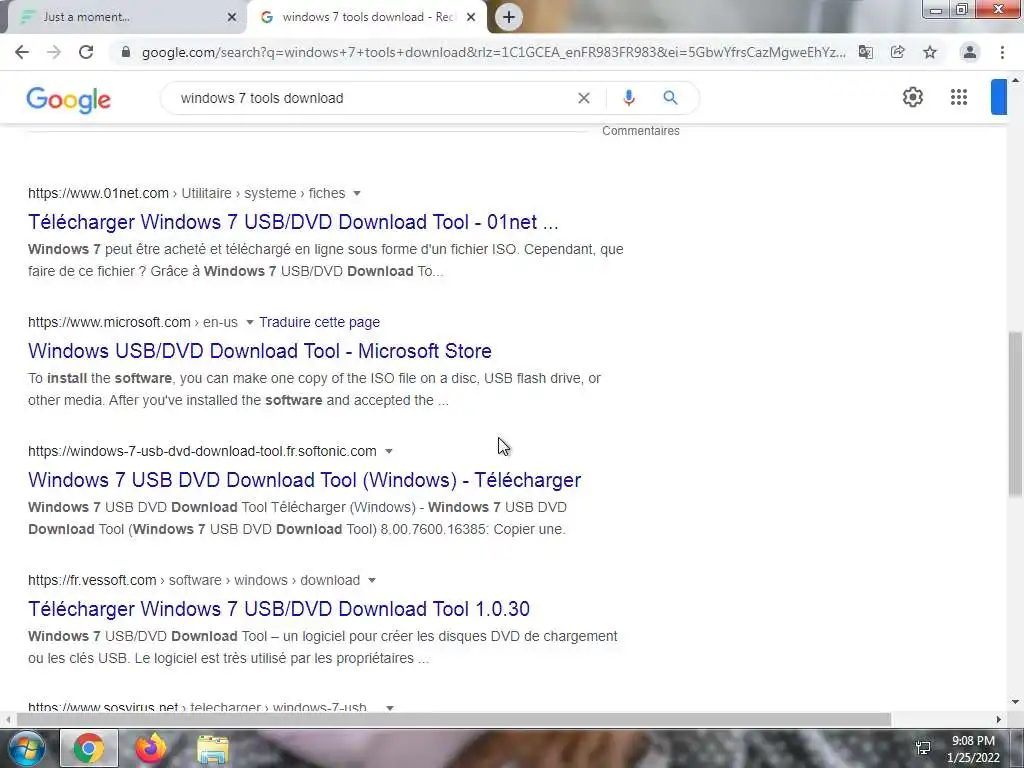The height and width of the screenshot is (768, 1024).
Task: Select 'windows 7 tools download' tab
Action: 366,17
